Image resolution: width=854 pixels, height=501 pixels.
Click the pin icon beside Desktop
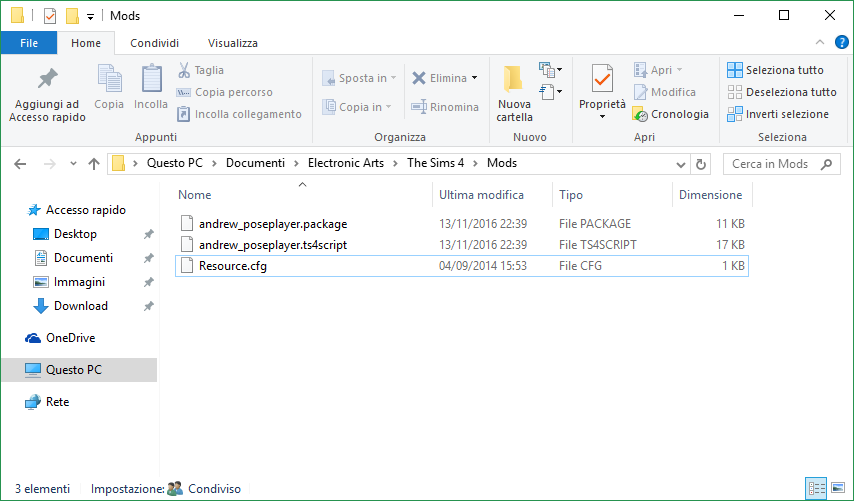[148, 234]
